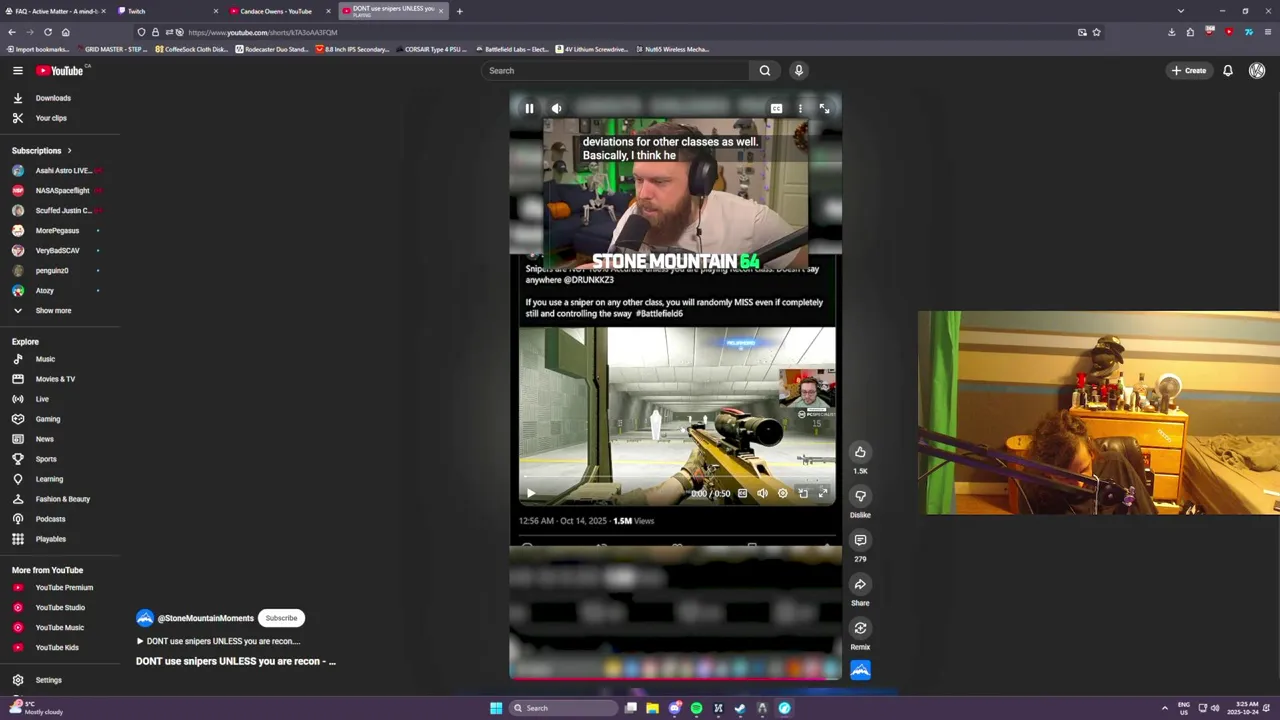Expand Subscriptions section chevron

tap(69, 151)
